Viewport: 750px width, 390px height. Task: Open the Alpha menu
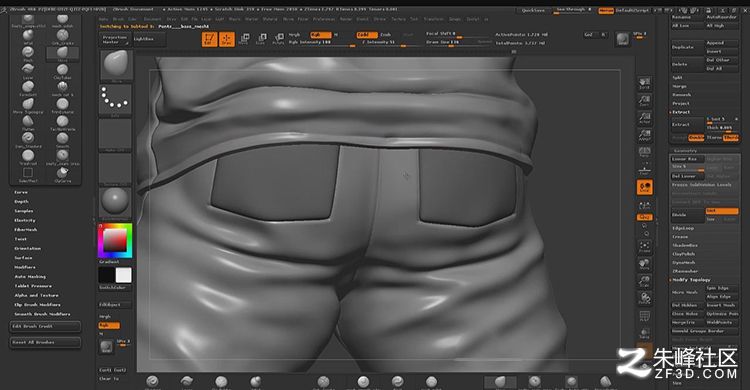[103, 19]
